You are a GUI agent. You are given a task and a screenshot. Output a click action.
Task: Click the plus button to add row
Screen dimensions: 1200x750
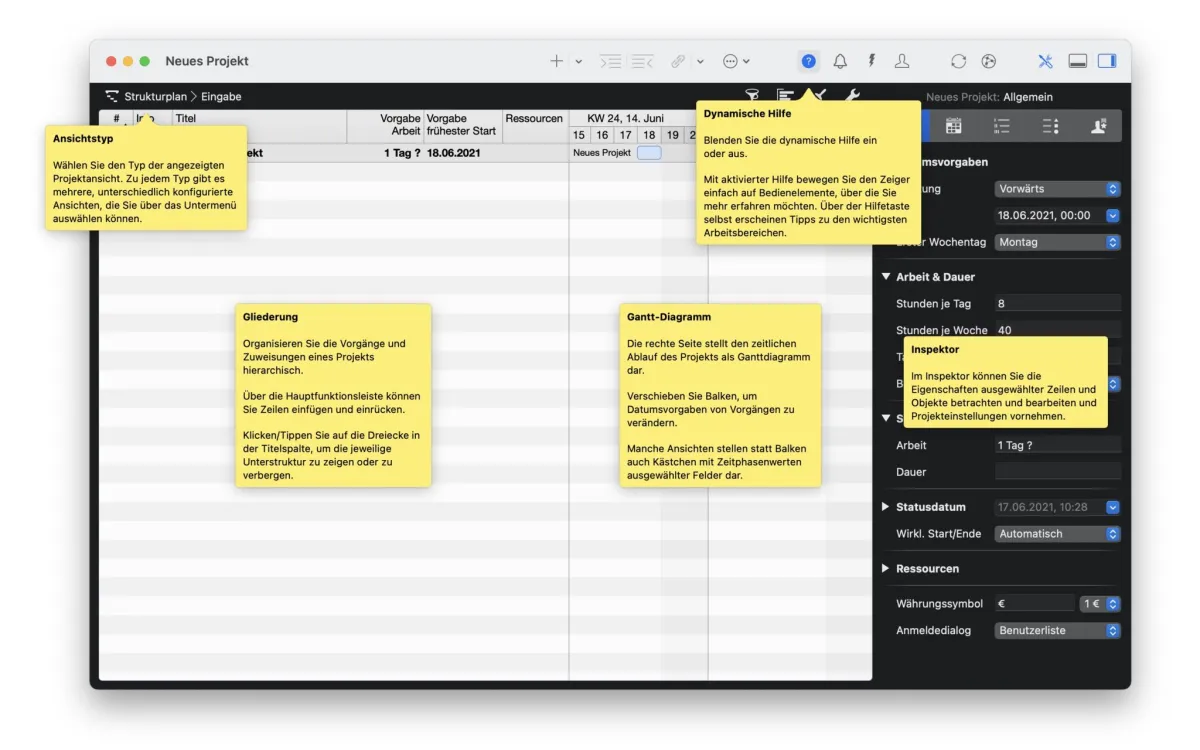556,61
